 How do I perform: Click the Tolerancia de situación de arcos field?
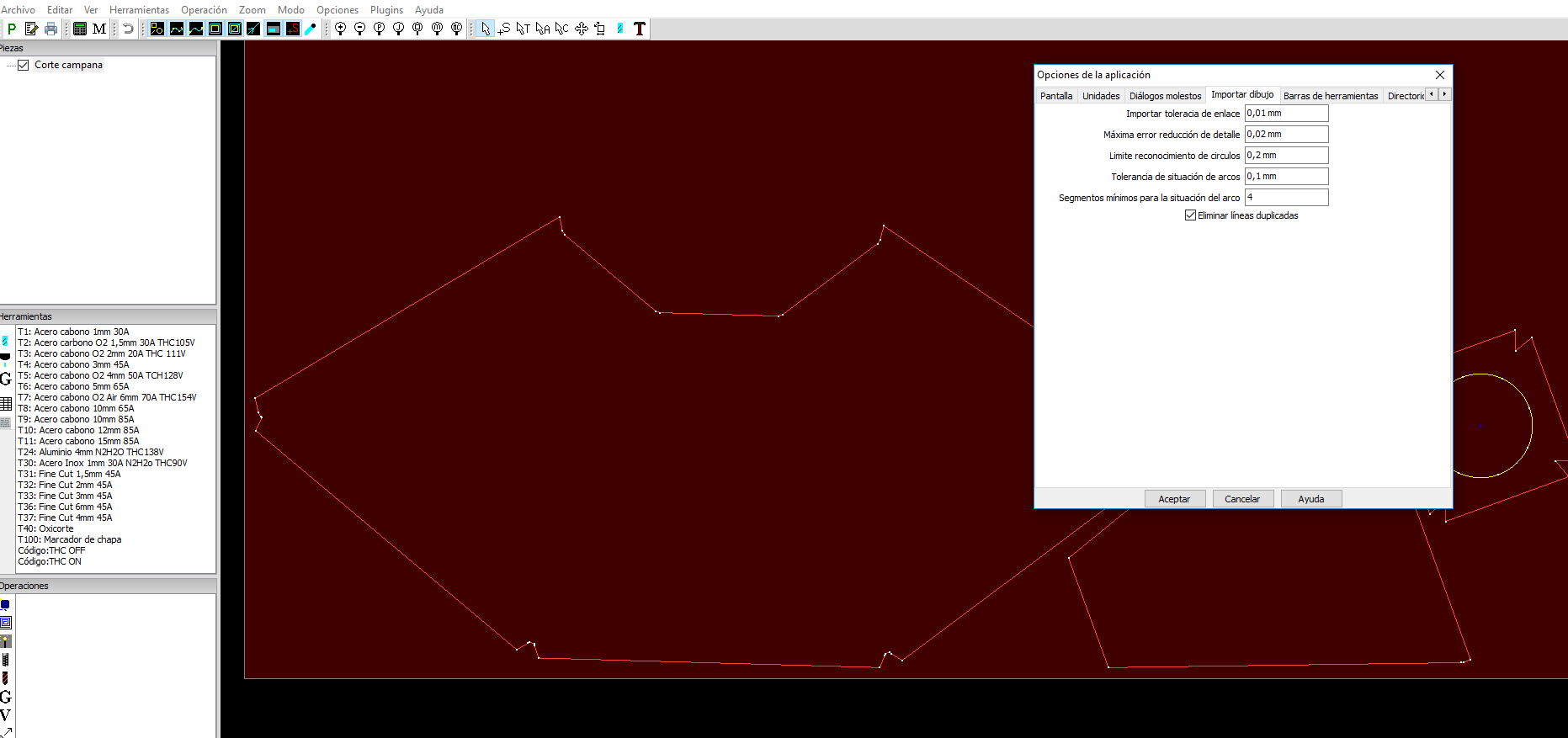click(x=1286, y=176)
